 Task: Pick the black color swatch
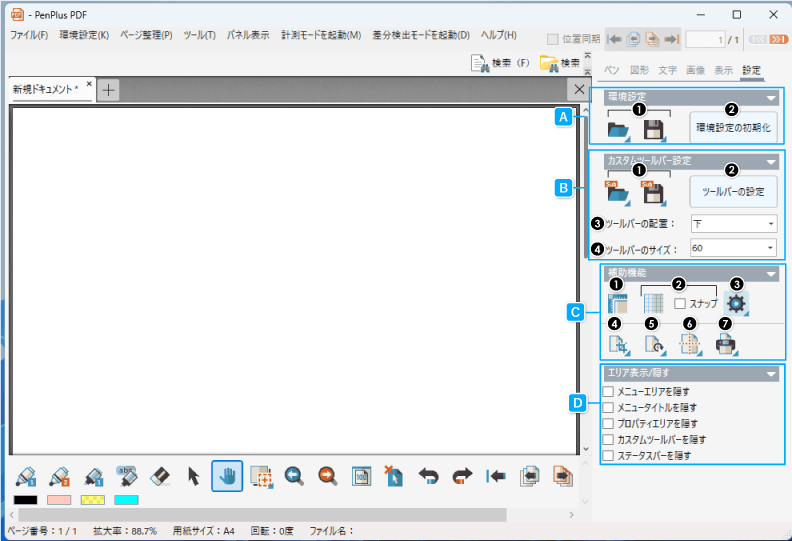click(25, 500)
